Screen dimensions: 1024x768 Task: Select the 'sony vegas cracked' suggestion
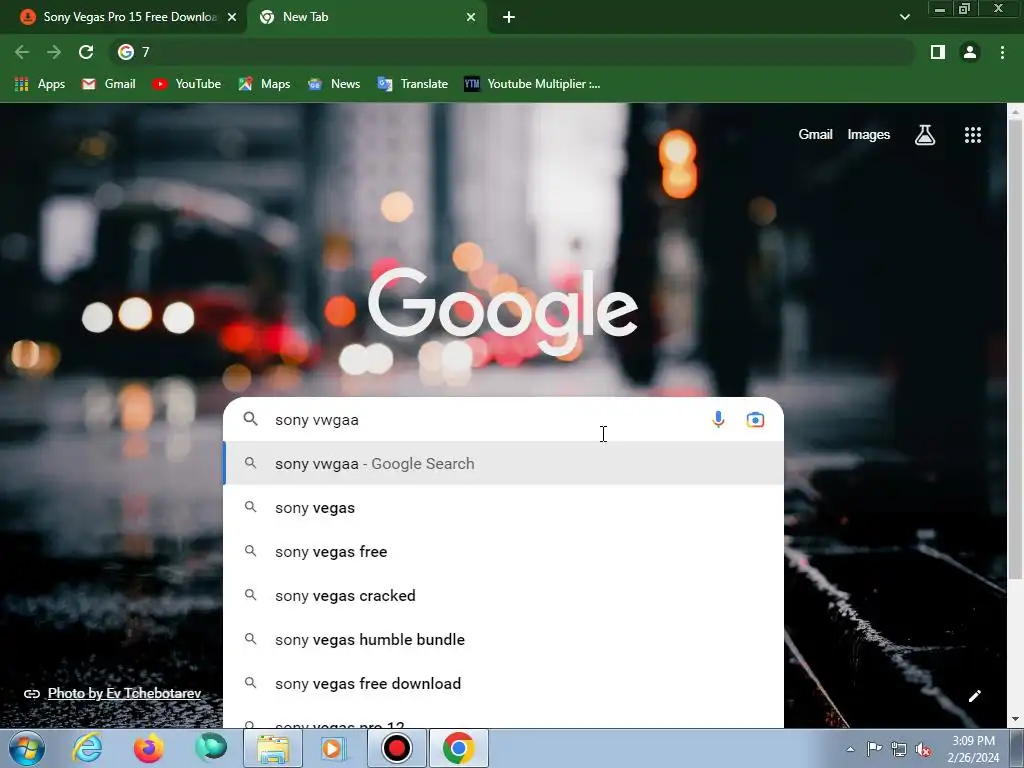point(504,596)
